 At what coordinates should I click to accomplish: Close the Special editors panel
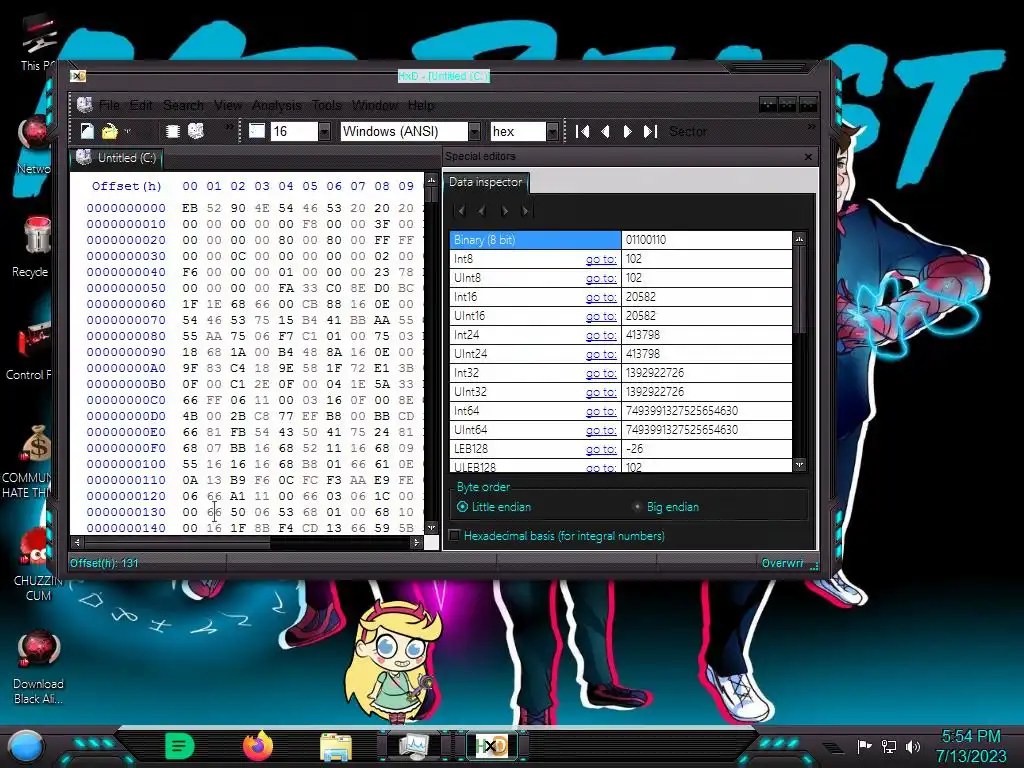(x=808, y=157)
